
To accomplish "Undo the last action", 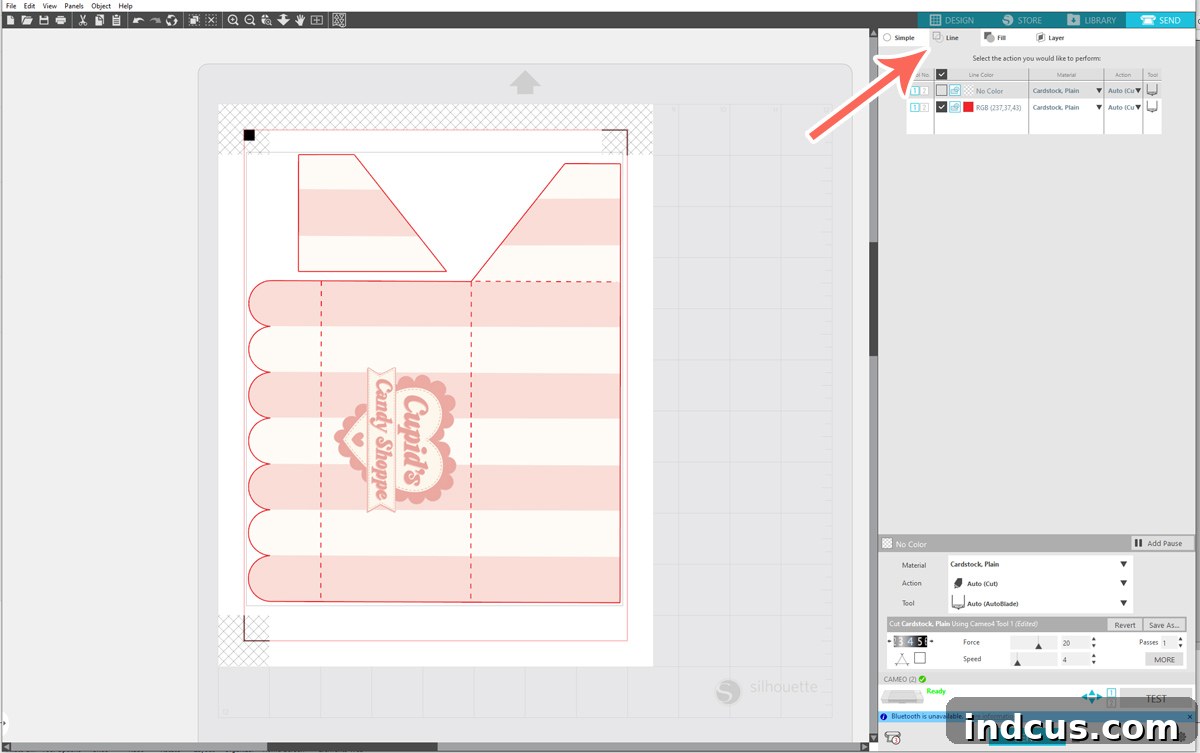I will point(138,20).
